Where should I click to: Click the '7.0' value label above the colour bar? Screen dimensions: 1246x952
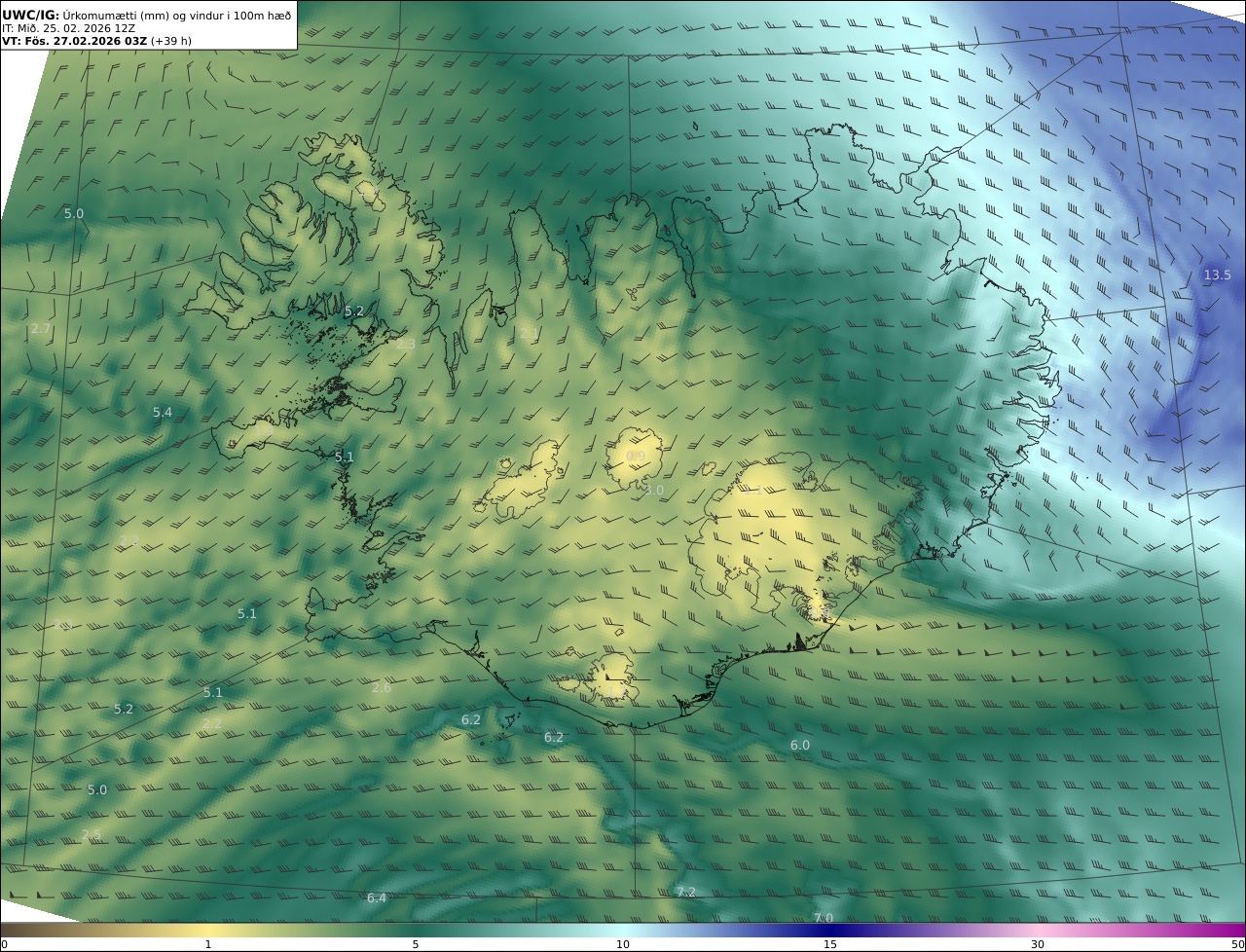[824, 918]
